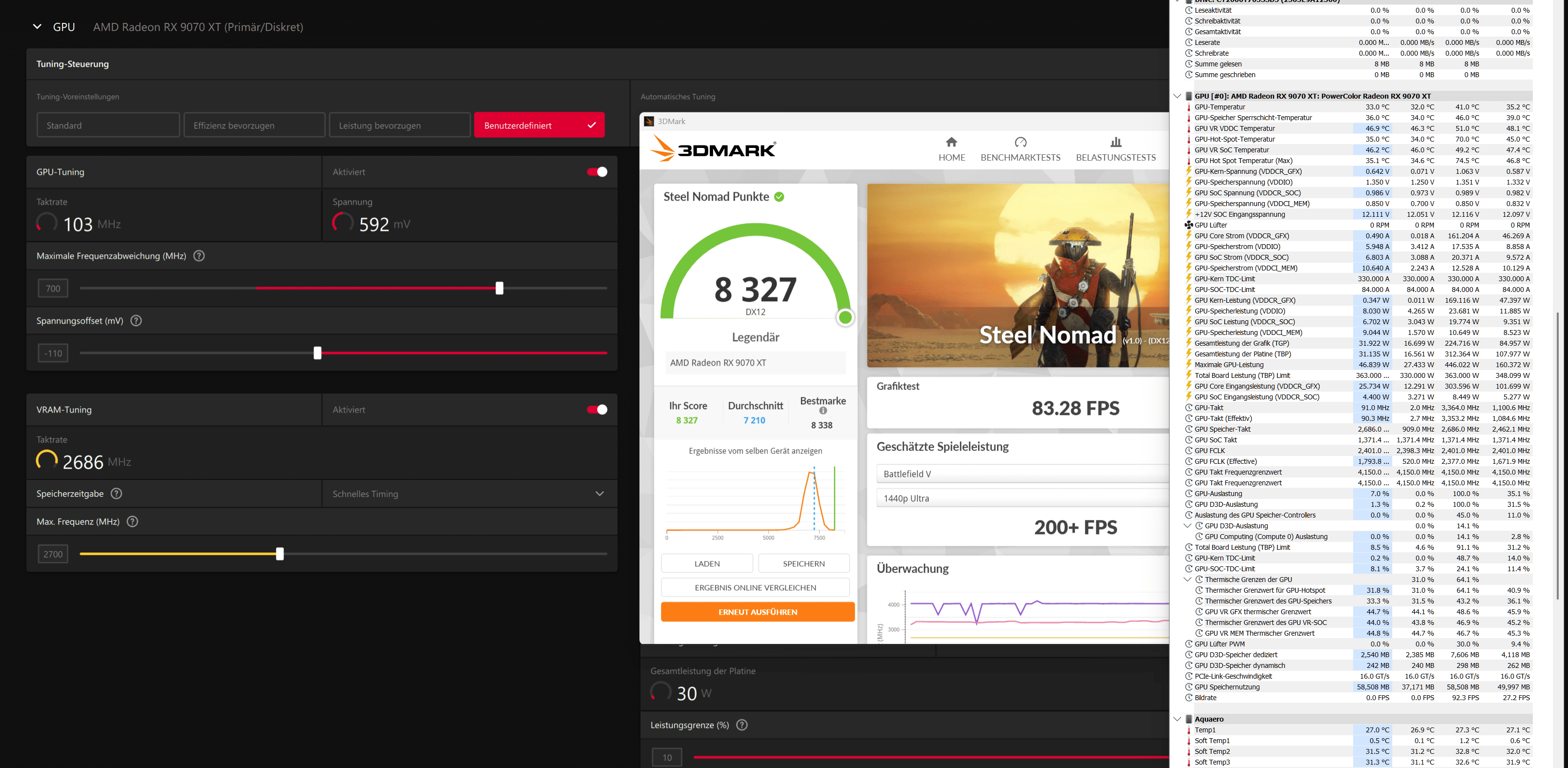Click the frequency offset field showing 700

[53, 288]
